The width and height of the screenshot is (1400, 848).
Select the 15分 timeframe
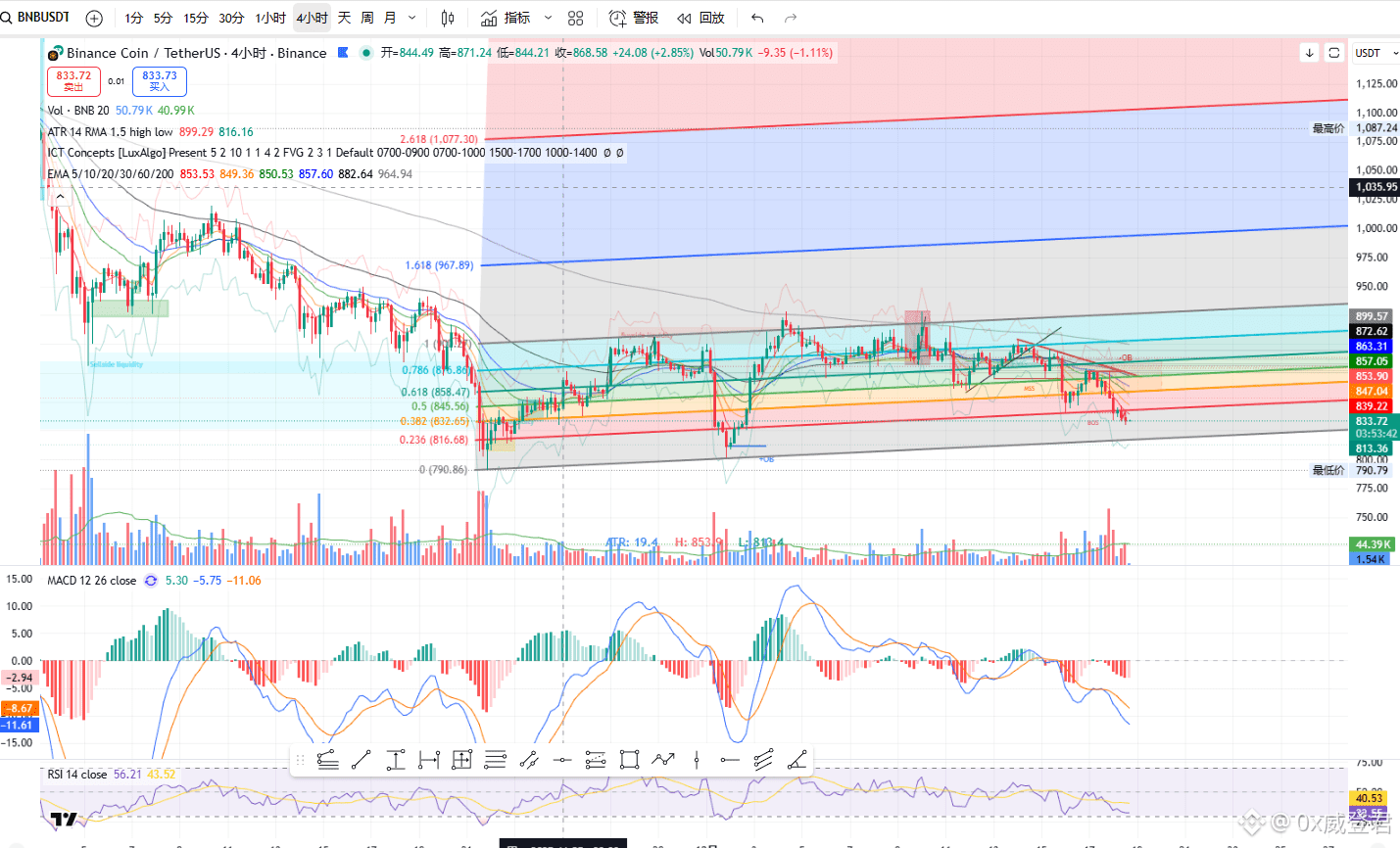point(196,18)
